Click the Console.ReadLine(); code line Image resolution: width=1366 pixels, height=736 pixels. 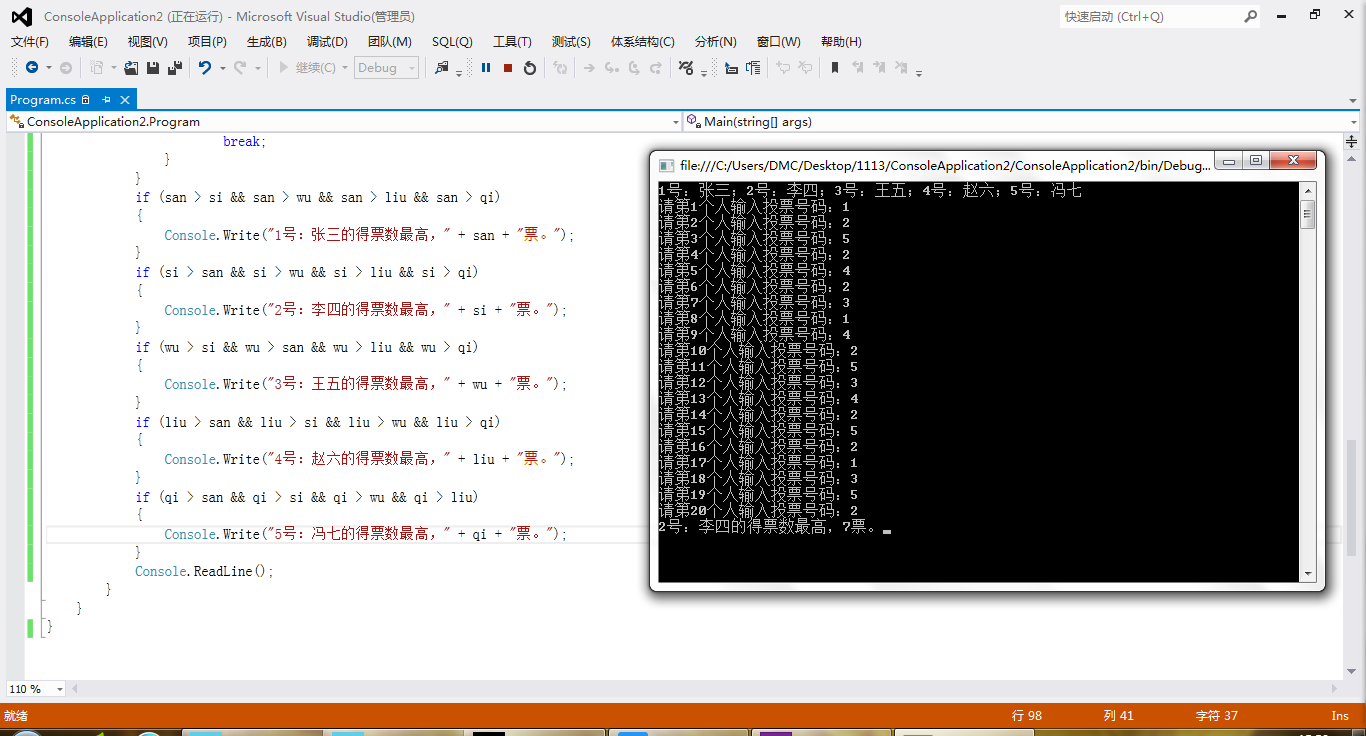click(204, 571)
